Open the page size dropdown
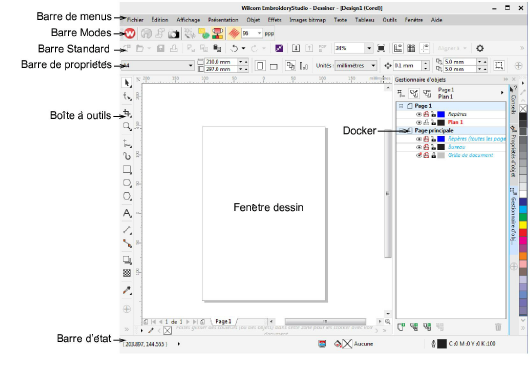 (191, 65)
